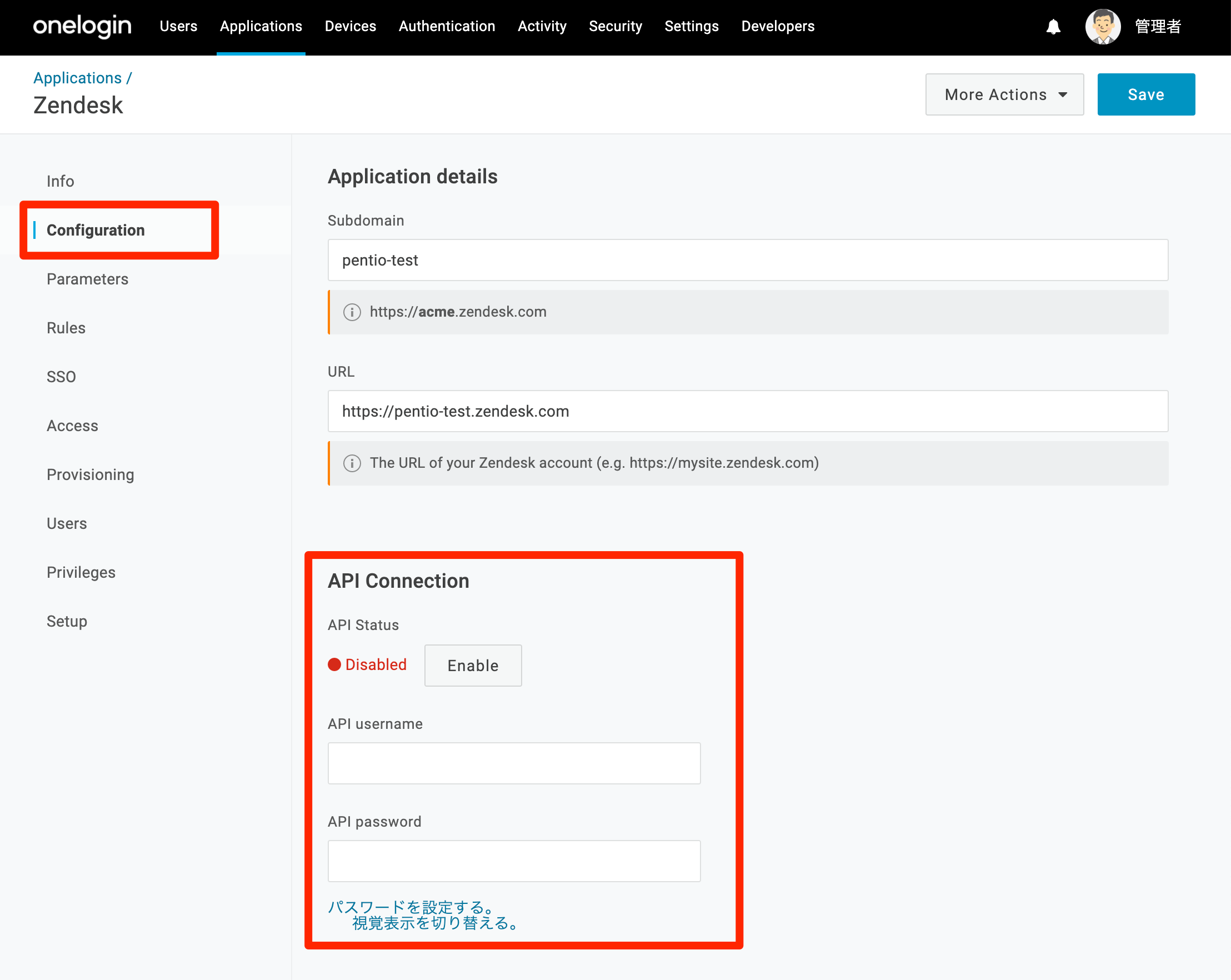Click info icon beside acme.zendesk.com hint
Viewport: 1231px width, 980px height.
352,312
